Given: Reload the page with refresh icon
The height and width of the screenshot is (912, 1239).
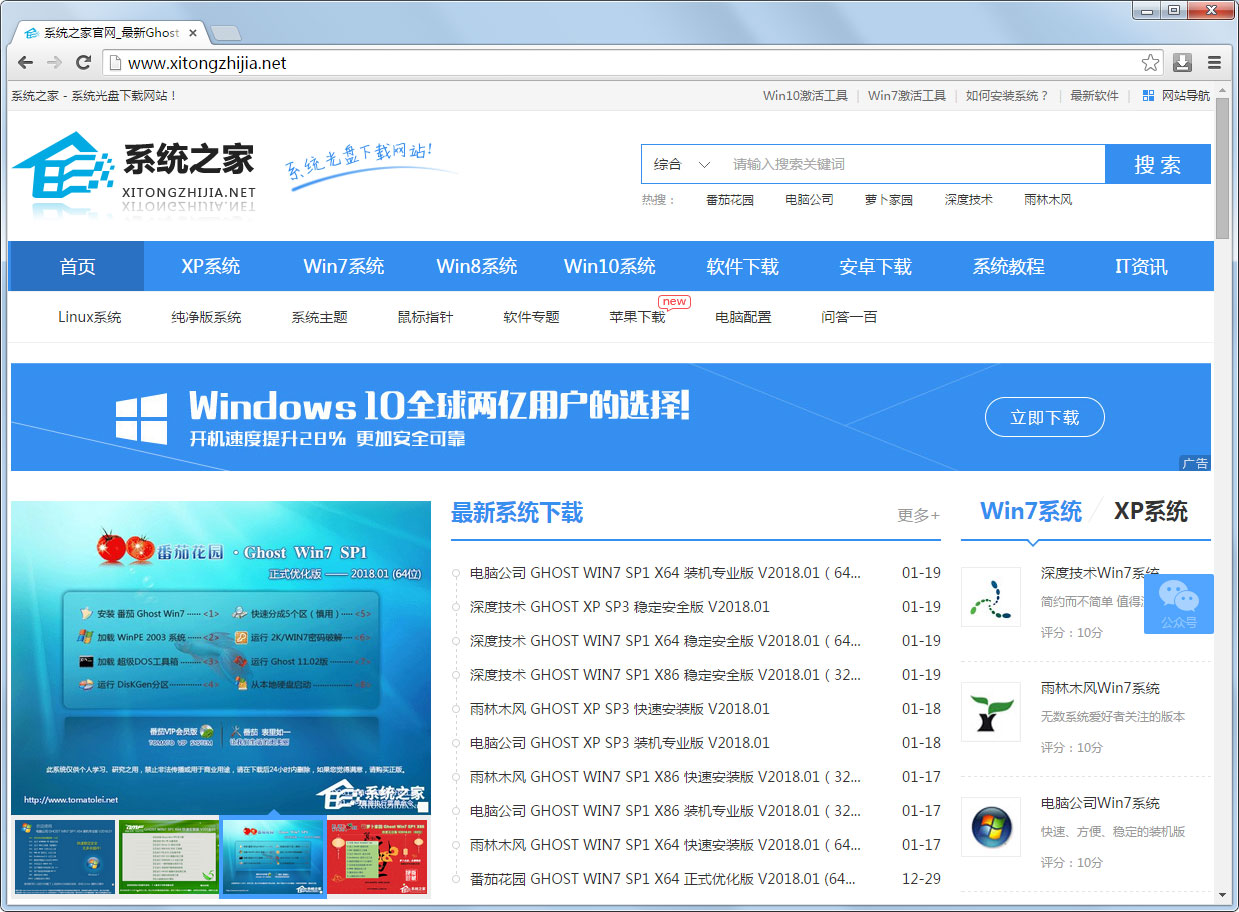Looking at the screenshot, I should tap(83, 63).
